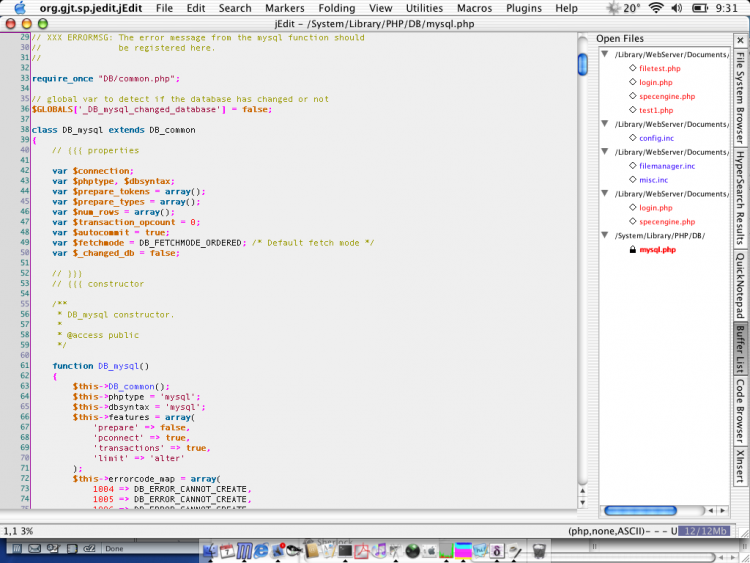Select filemanager.inc in the buffer list

coord(667,166)
